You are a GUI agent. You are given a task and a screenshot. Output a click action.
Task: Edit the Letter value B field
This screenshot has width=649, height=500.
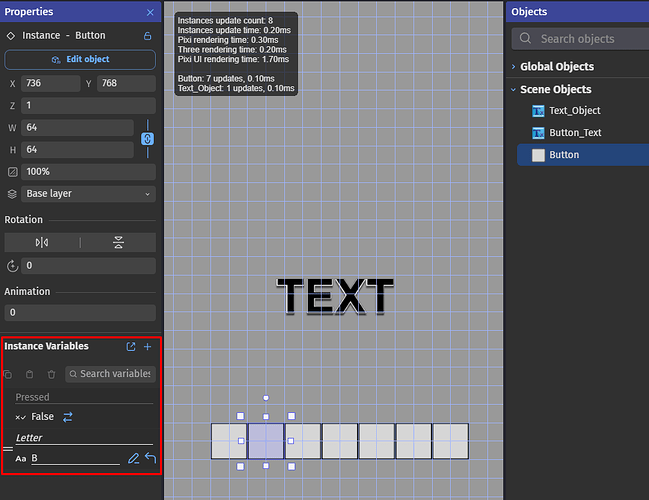(75, 458)
